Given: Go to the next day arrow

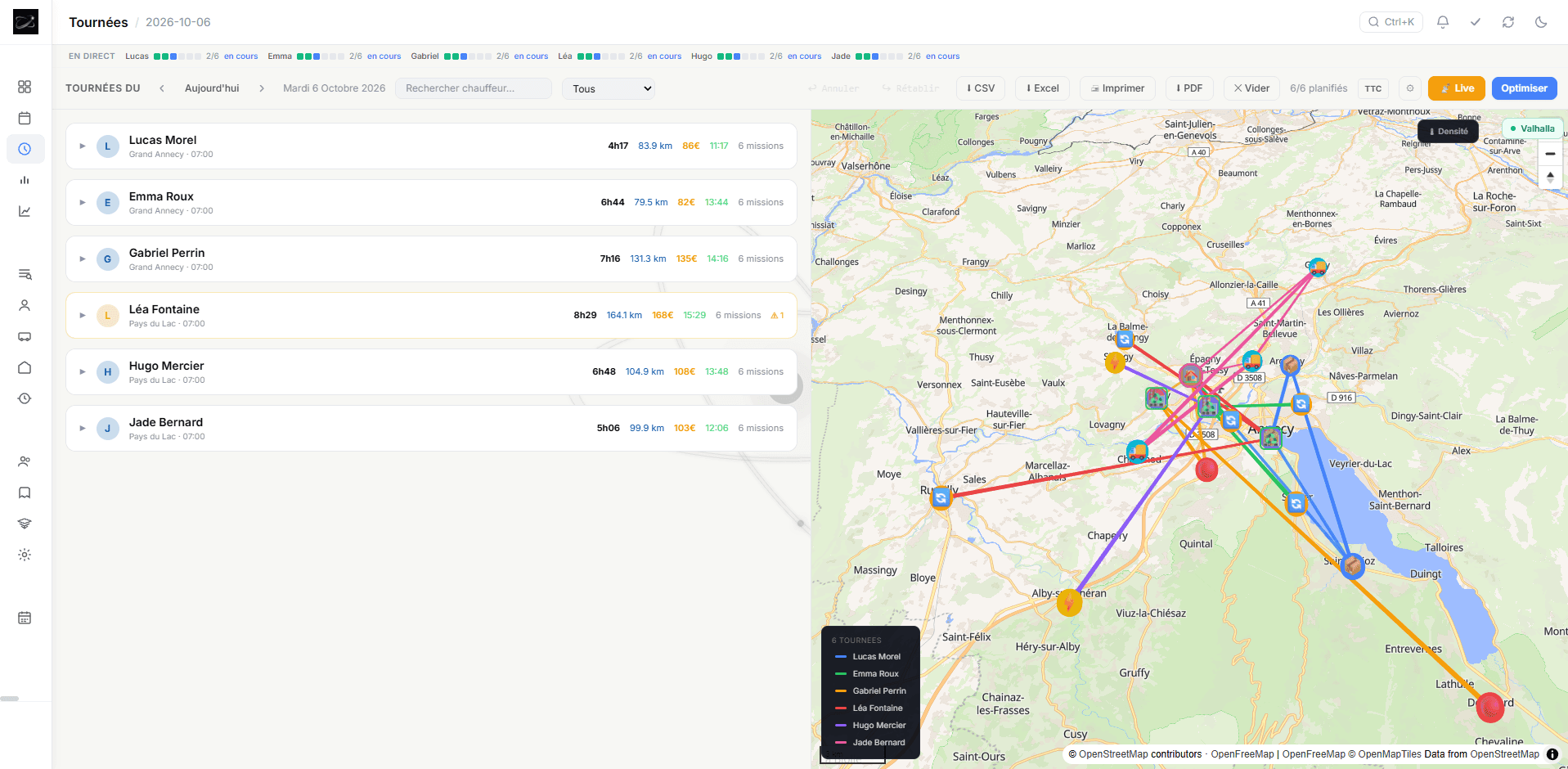Looking at the screenshot, I should [x=262, y=88].
